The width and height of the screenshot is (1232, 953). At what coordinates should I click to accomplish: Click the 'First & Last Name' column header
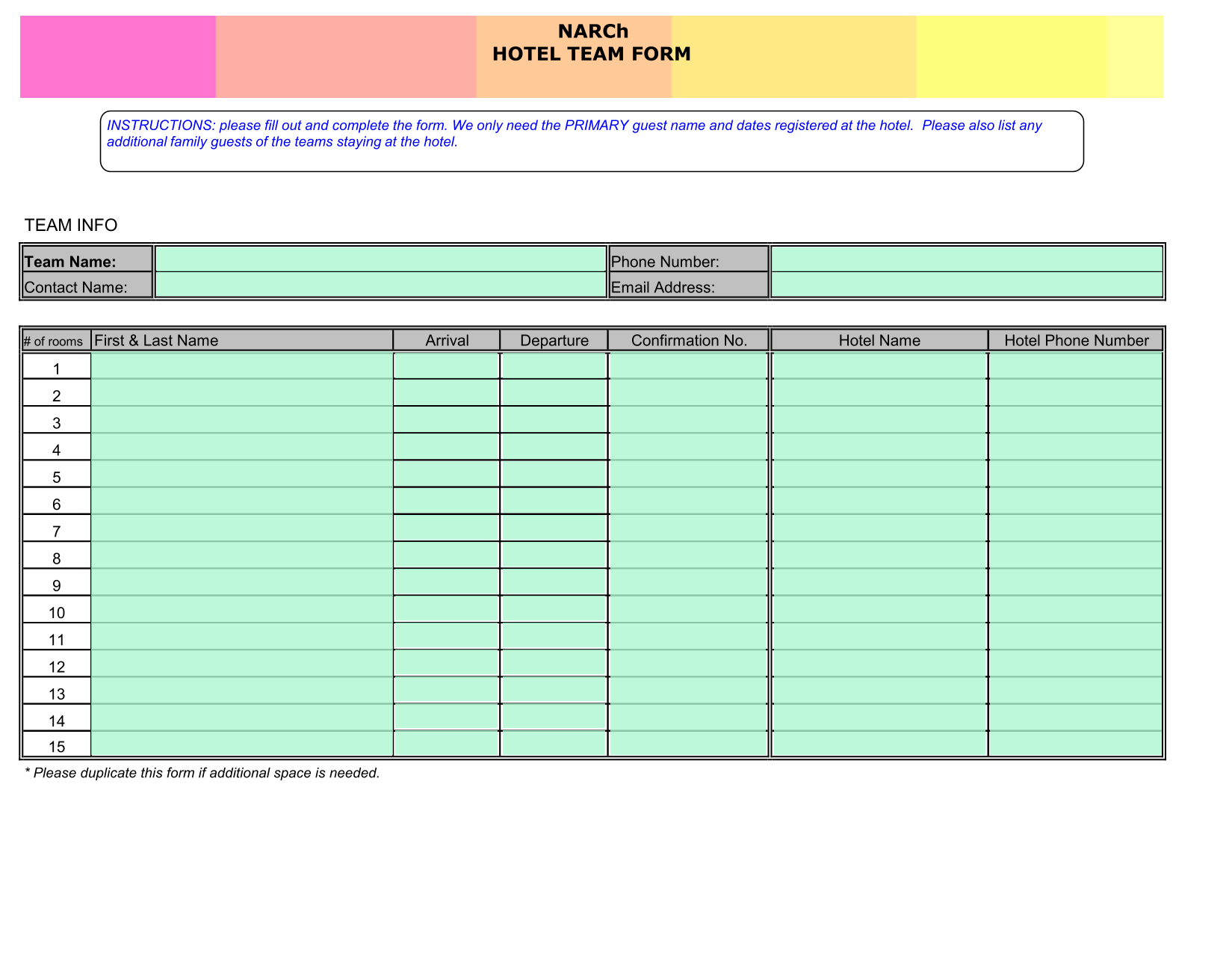(x=242, y=340)
